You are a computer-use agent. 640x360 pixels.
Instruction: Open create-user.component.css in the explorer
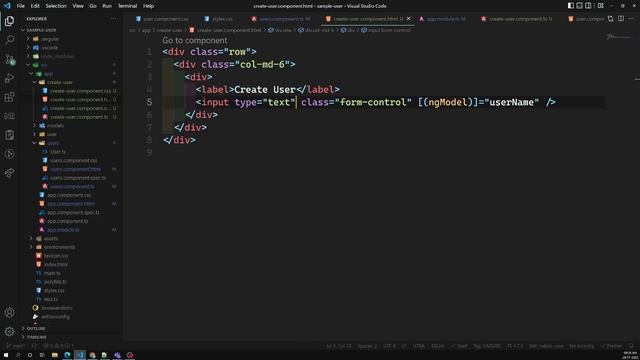[80, 91]
